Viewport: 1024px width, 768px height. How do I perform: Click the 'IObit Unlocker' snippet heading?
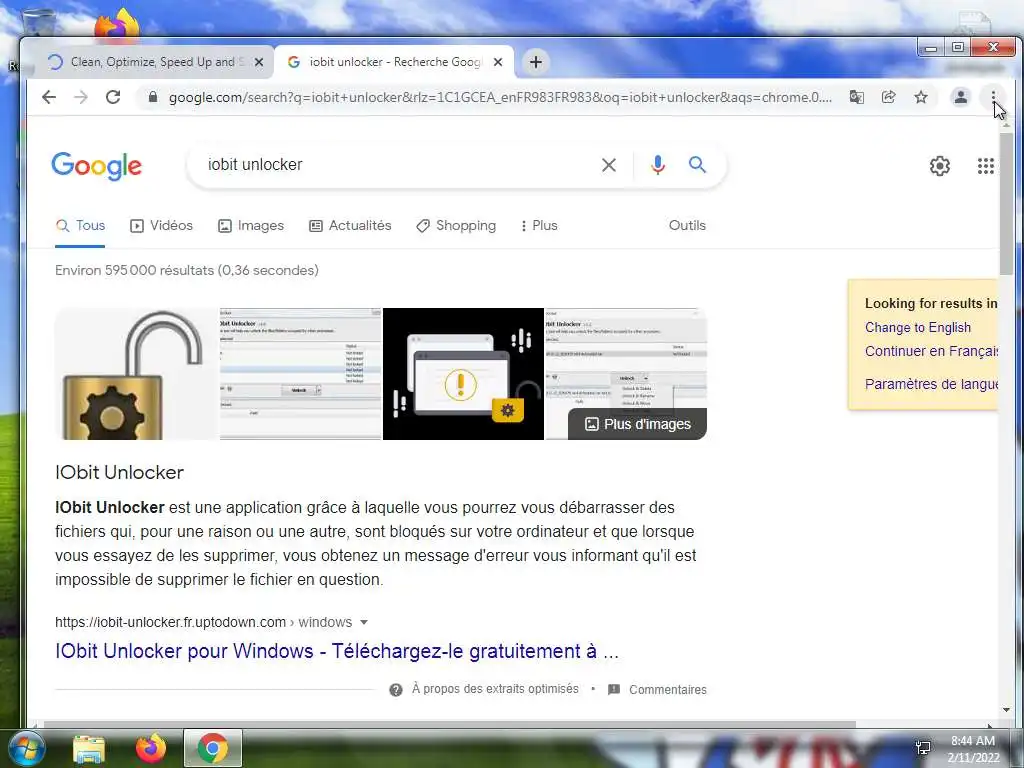(x=120, y=472)
